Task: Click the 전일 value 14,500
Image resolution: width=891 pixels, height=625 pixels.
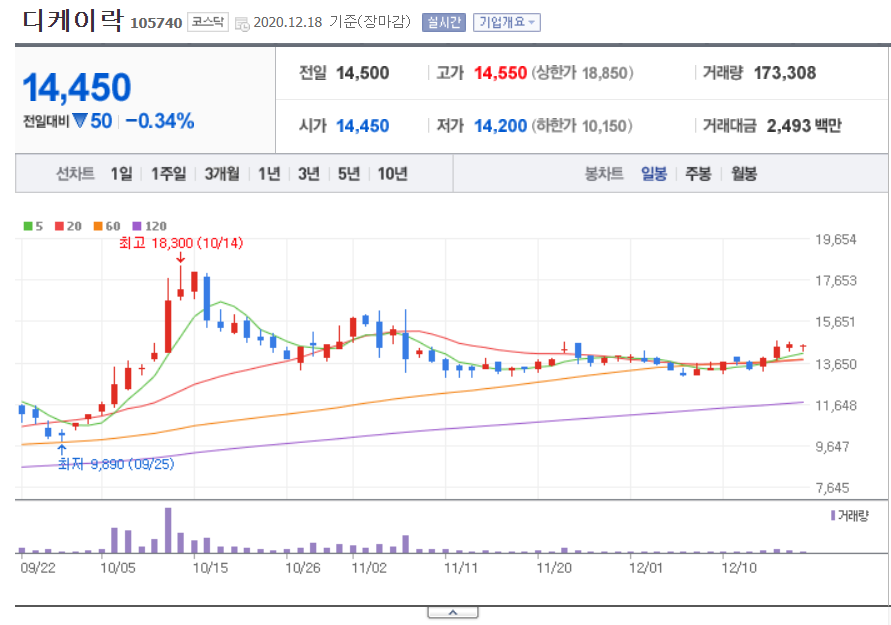Action: tap(363, 73)
